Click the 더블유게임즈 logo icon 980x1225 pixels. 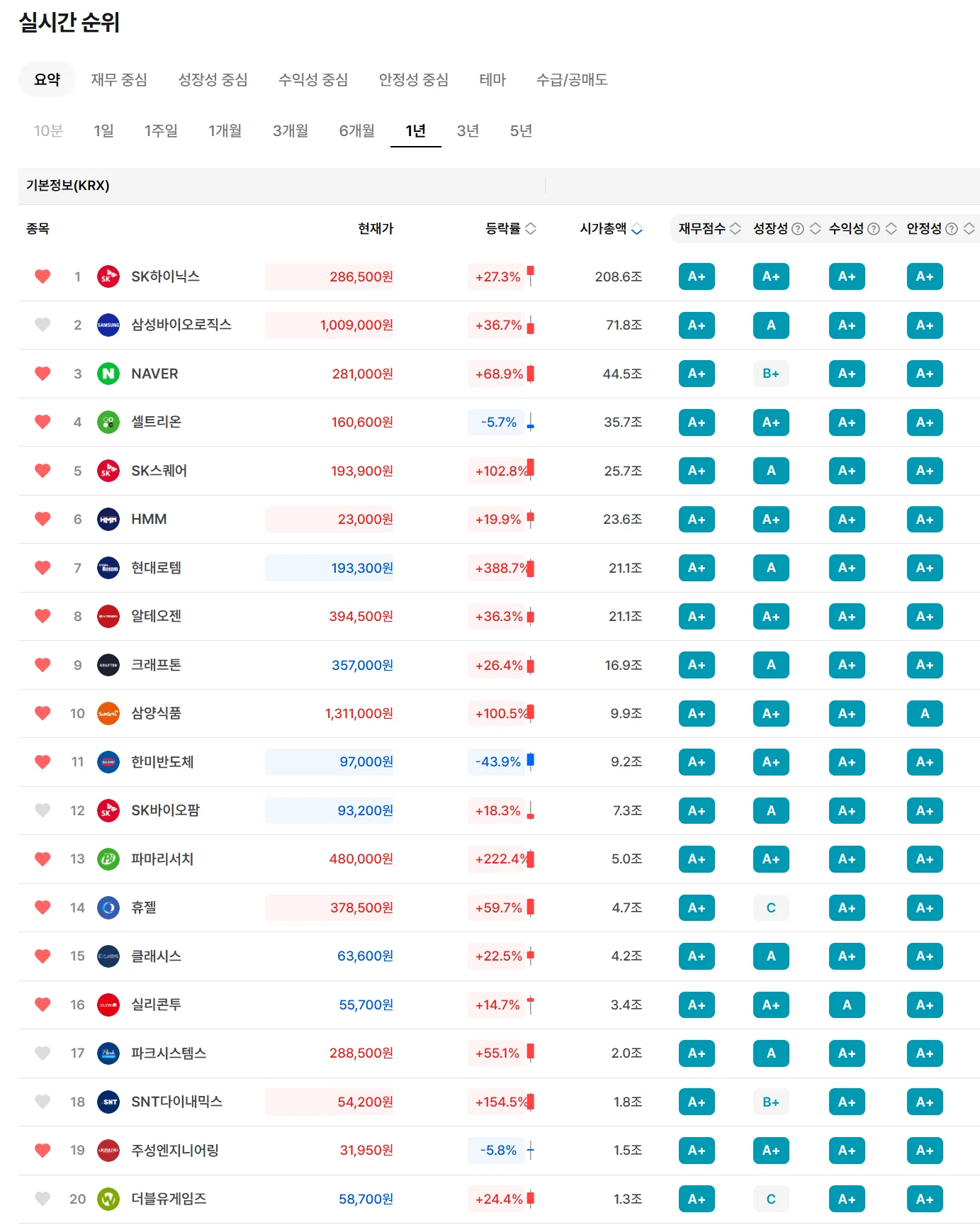point(108,1199)
